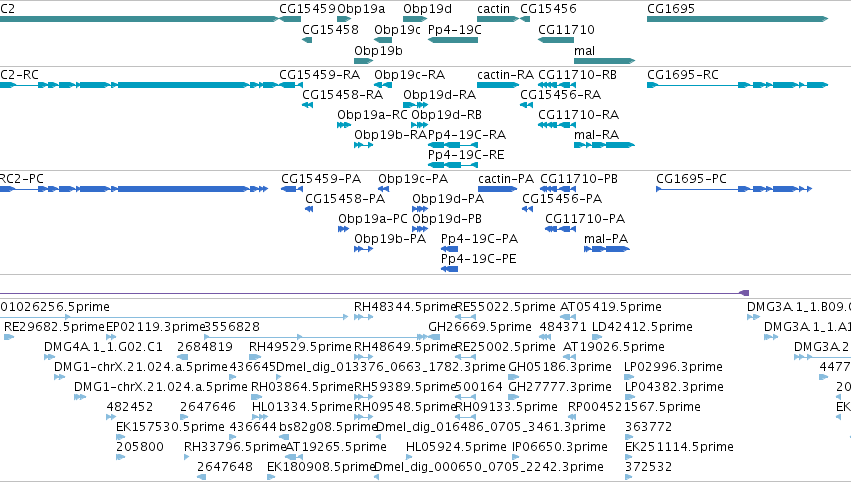The image size is (851, 482).
Task: Select protein CG15459-PA
Action: pyautogui.click(x=292, y=189)
